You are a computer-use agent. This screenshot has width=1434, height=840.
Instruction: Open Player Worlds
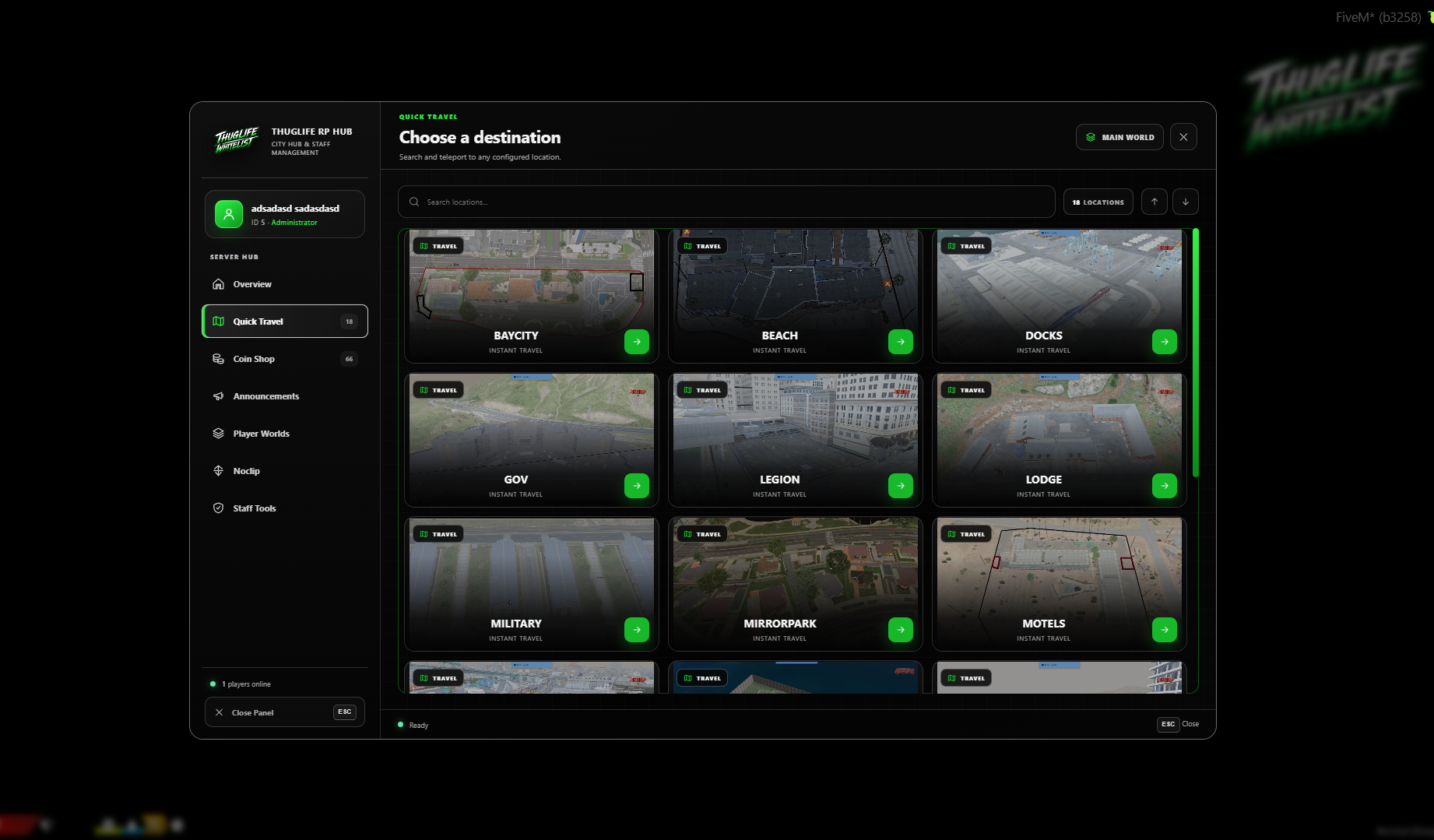click(285, 434)
